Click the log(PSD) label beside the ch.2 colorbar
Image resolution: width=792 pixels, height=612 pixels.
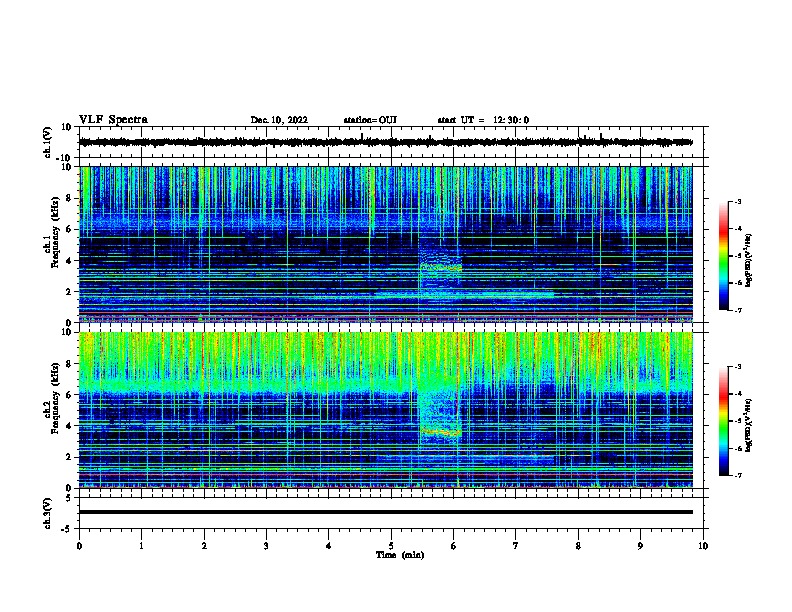pos(749,426)
